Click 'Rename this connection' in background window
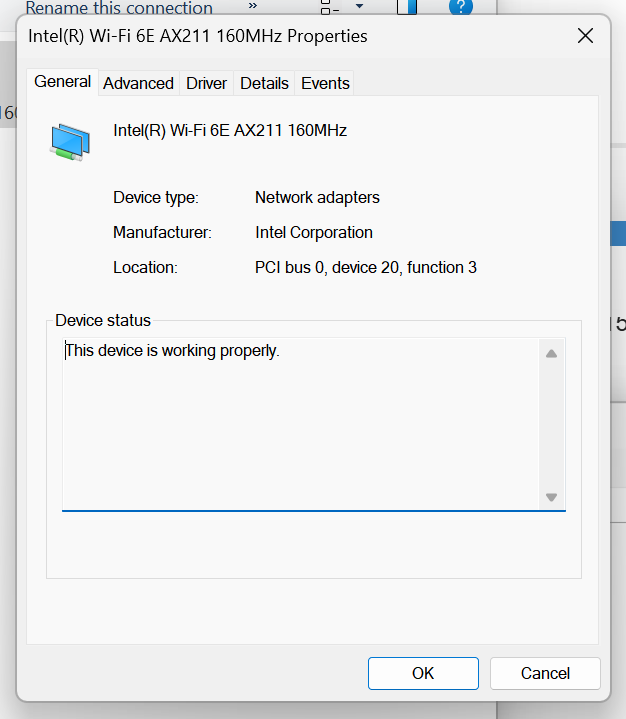 (119, 8)
